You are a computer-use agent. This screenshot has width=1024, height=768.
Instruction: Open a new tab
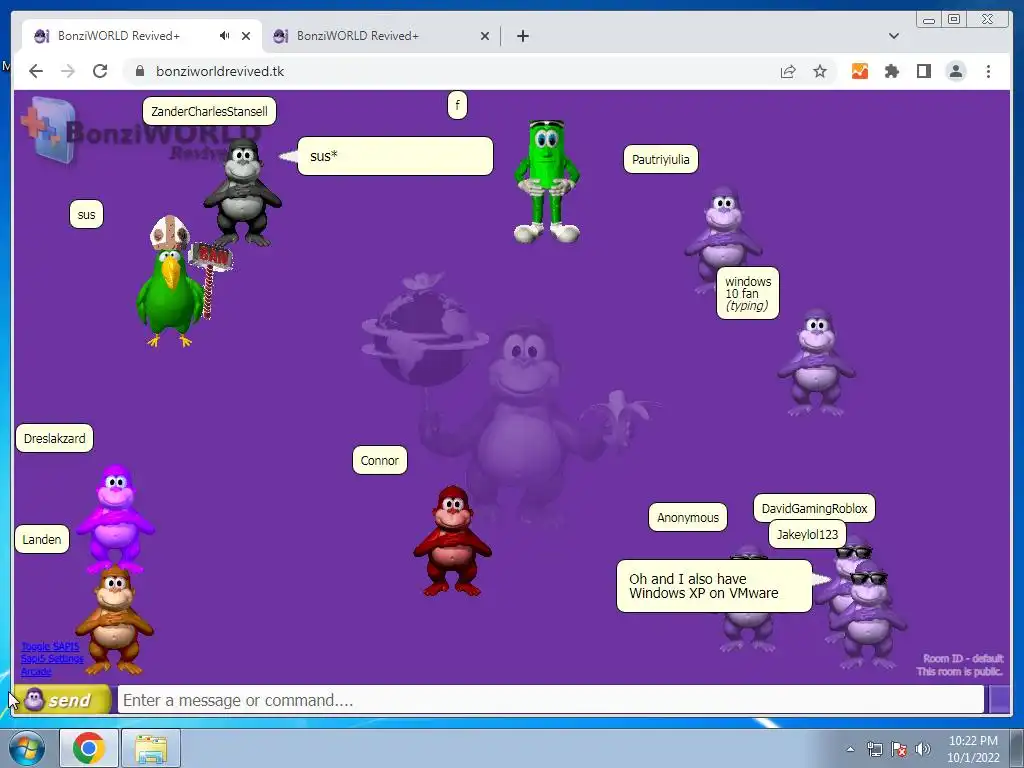[x=522, y=36]
